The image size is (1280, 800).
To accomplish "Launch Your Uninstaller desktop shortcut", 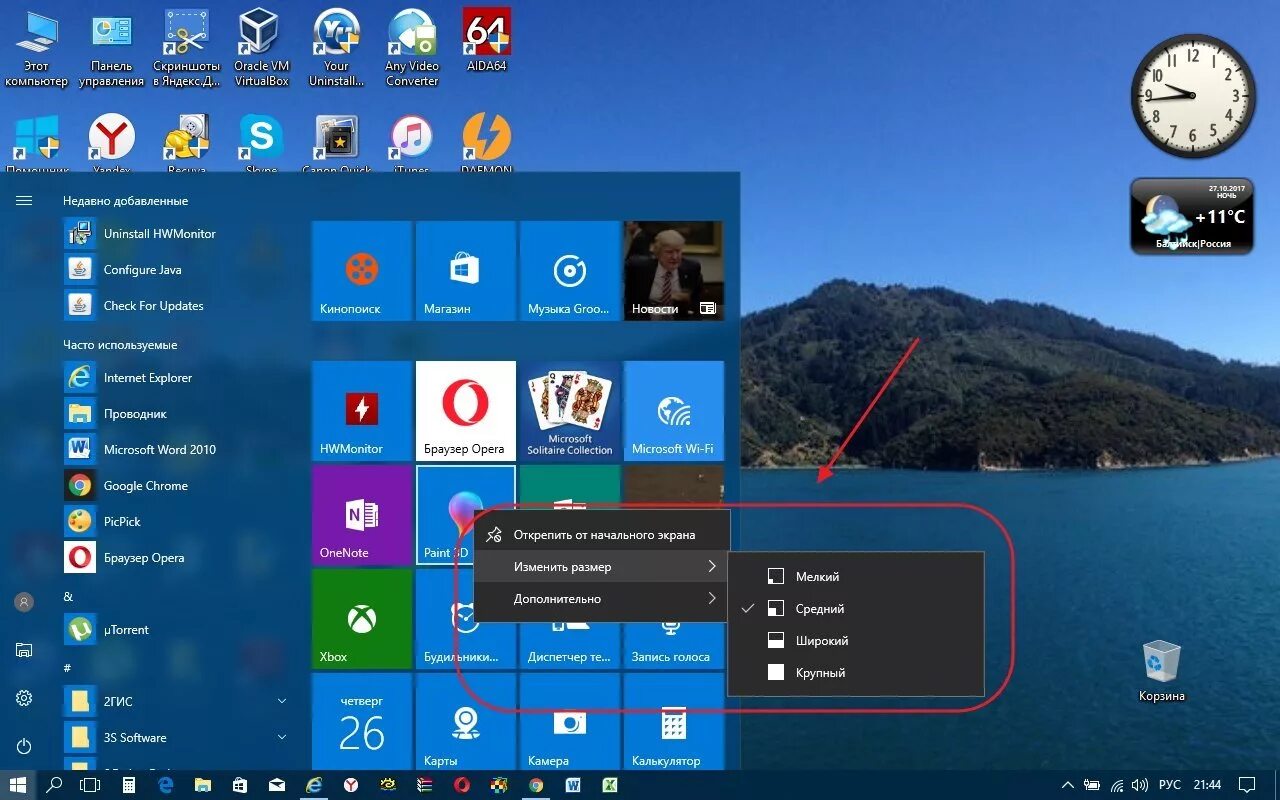I will click(x=336, y=48).
